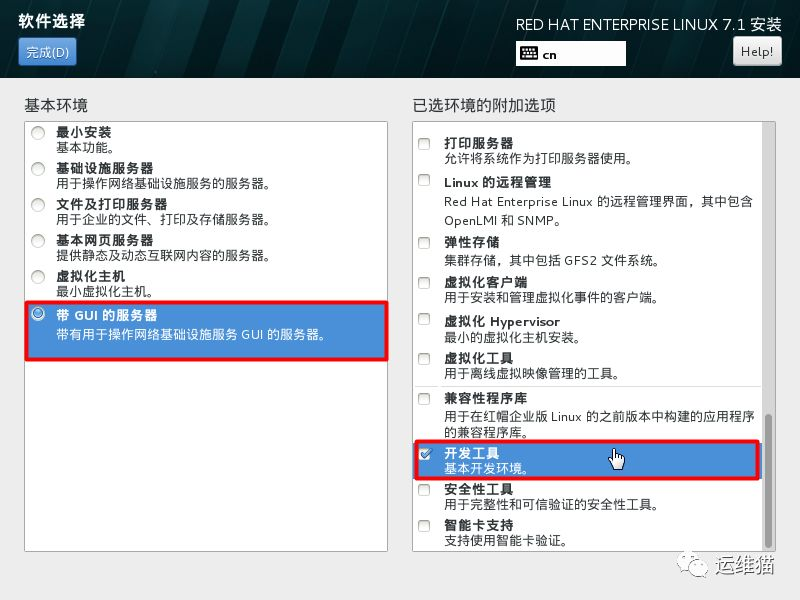This screenshot has height=600, width=800.
Task: Click the text 用于操作网络基础设施服务的服务器。
Action: [x=163, y=184]
